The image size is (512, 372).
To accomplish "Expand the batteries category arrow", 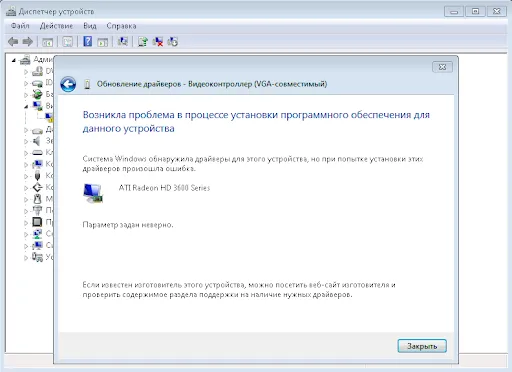I will click(26, 95).
